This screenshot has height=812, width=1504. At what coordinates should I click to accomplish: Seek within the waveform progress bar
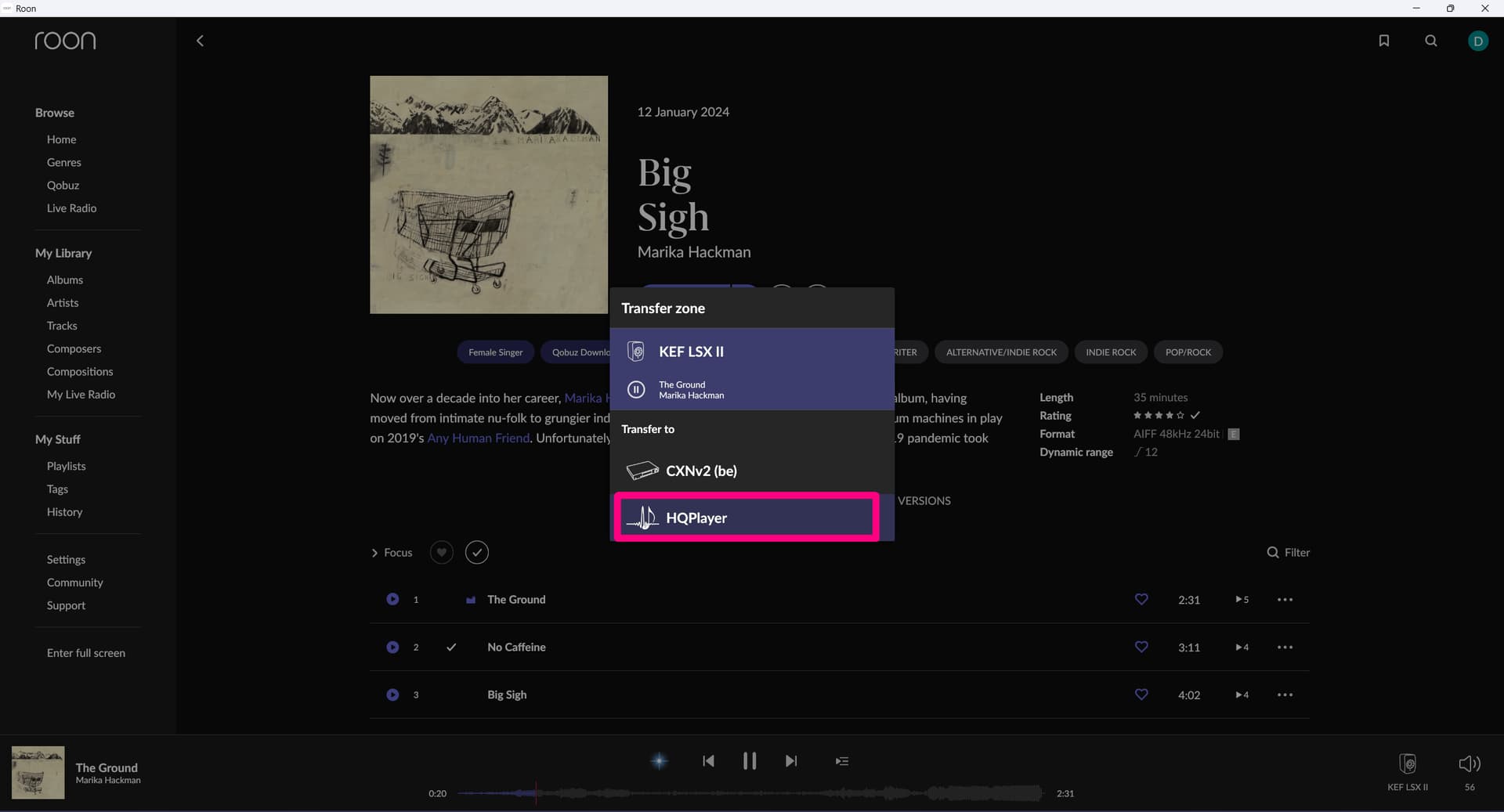pos(750,793)
